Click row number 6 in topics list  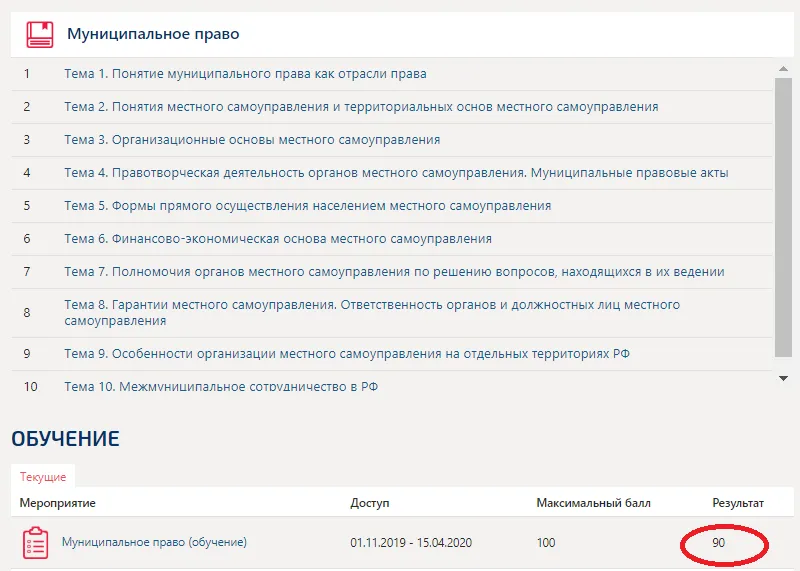point(27,239)
